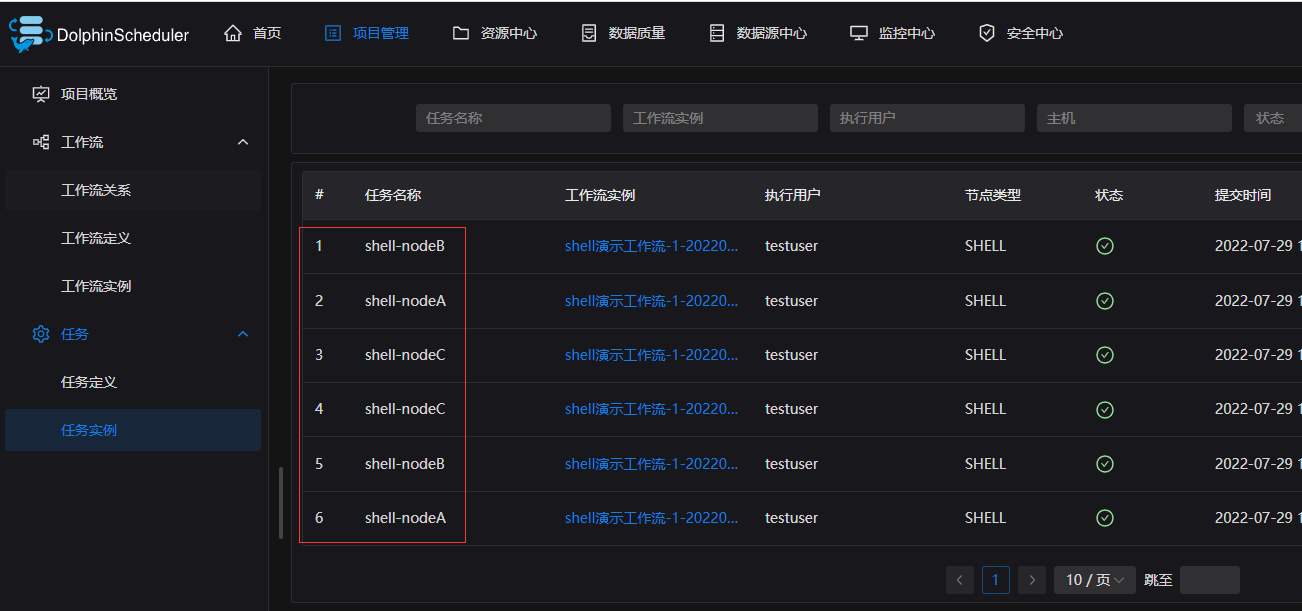This screenshot has height=611, width=1302.
Task: Open workflow instance link in row 2
Action: (x=651, y=301)
